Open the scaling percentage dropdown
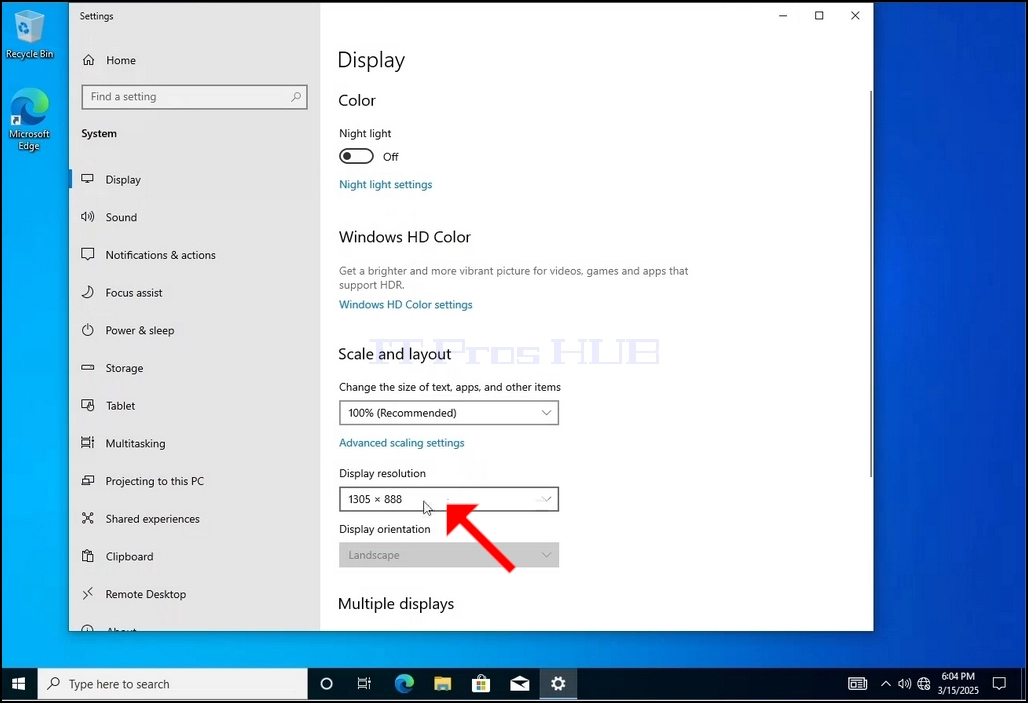Screen dimensions: 1028x703 448,412
